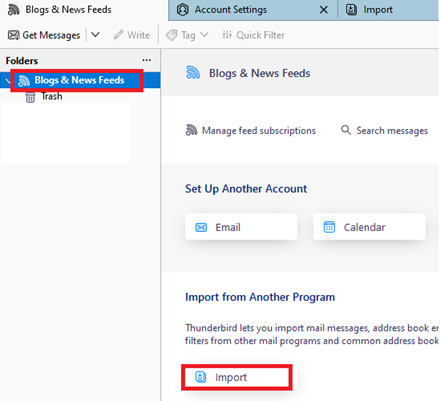Image resolution: width=440 pixels, height=401 pixels.
Task: Open the Tag dropdown
Action: coord(187,35)
